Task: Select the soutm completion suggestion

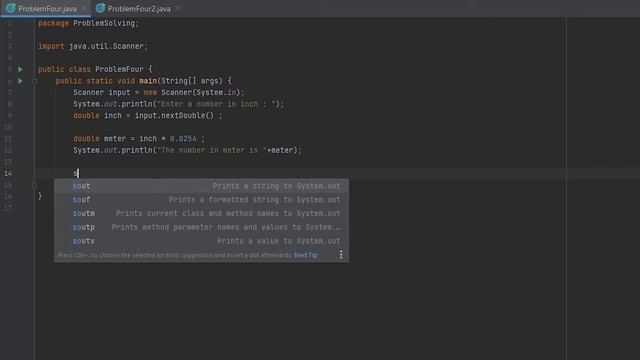Action: tap(201, 213)
